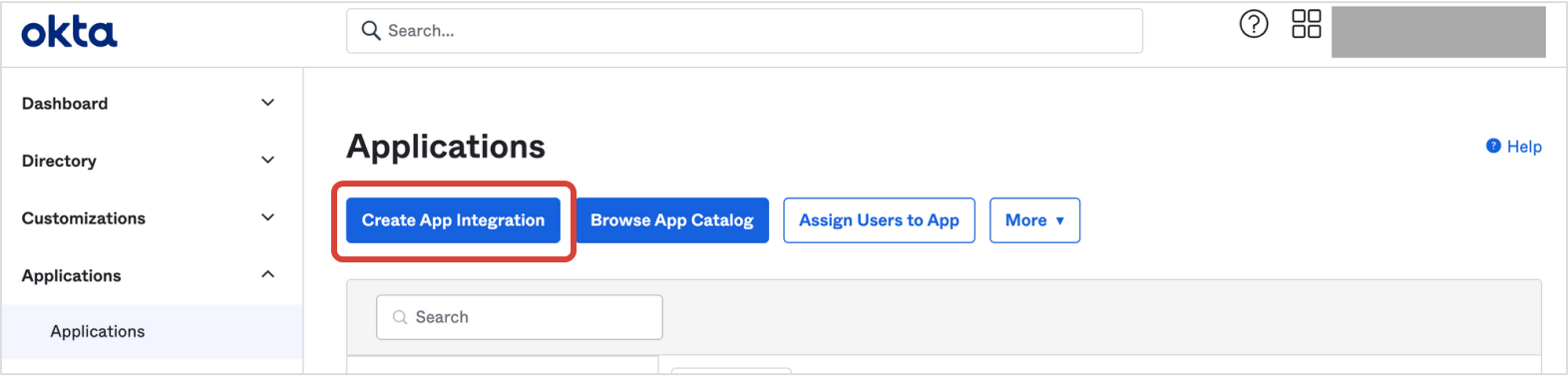The height and width of the screenshot is (376, 1568).
Task: Click the magnifier icon in applications search
Action: [x=400, y=317]
